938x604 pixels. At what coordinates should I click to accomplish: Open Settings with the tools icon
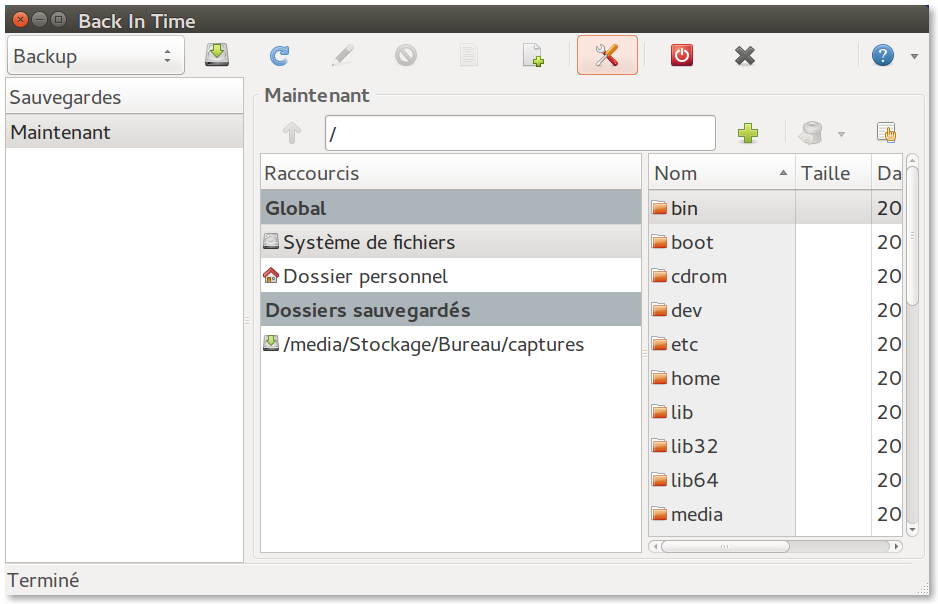[607, 55]
